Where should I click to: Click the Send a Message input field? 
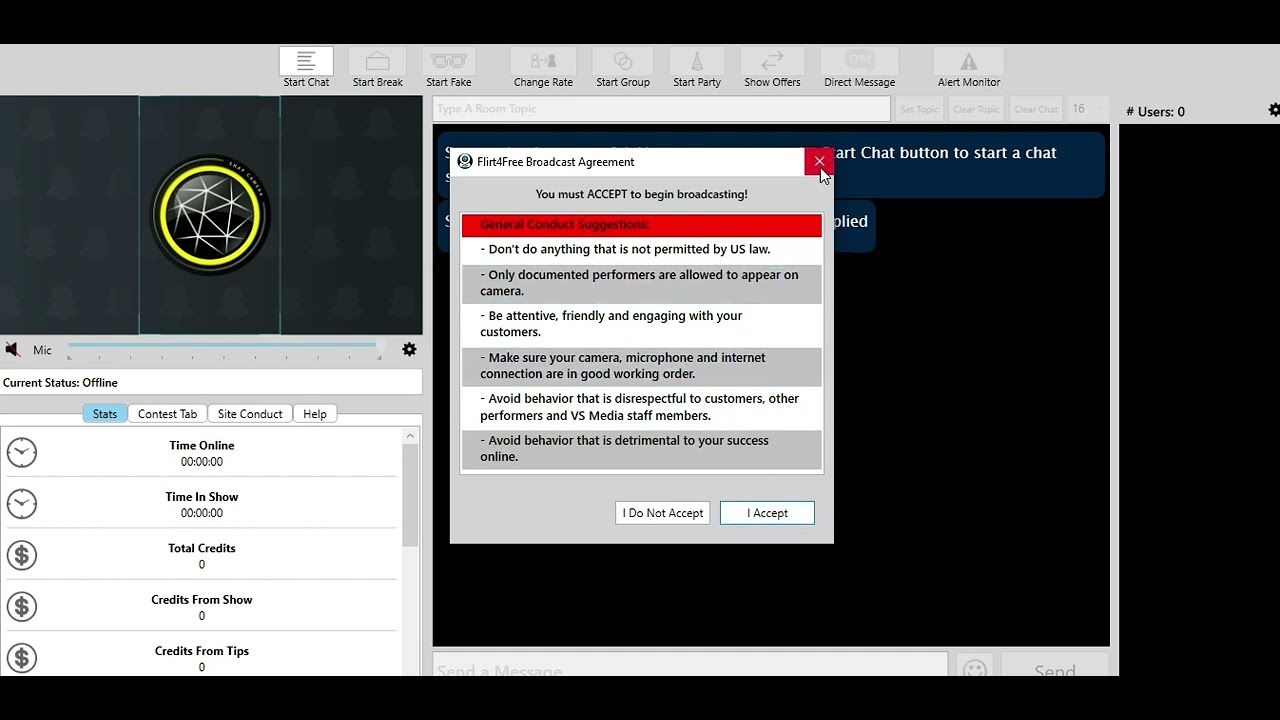[690, 666]
